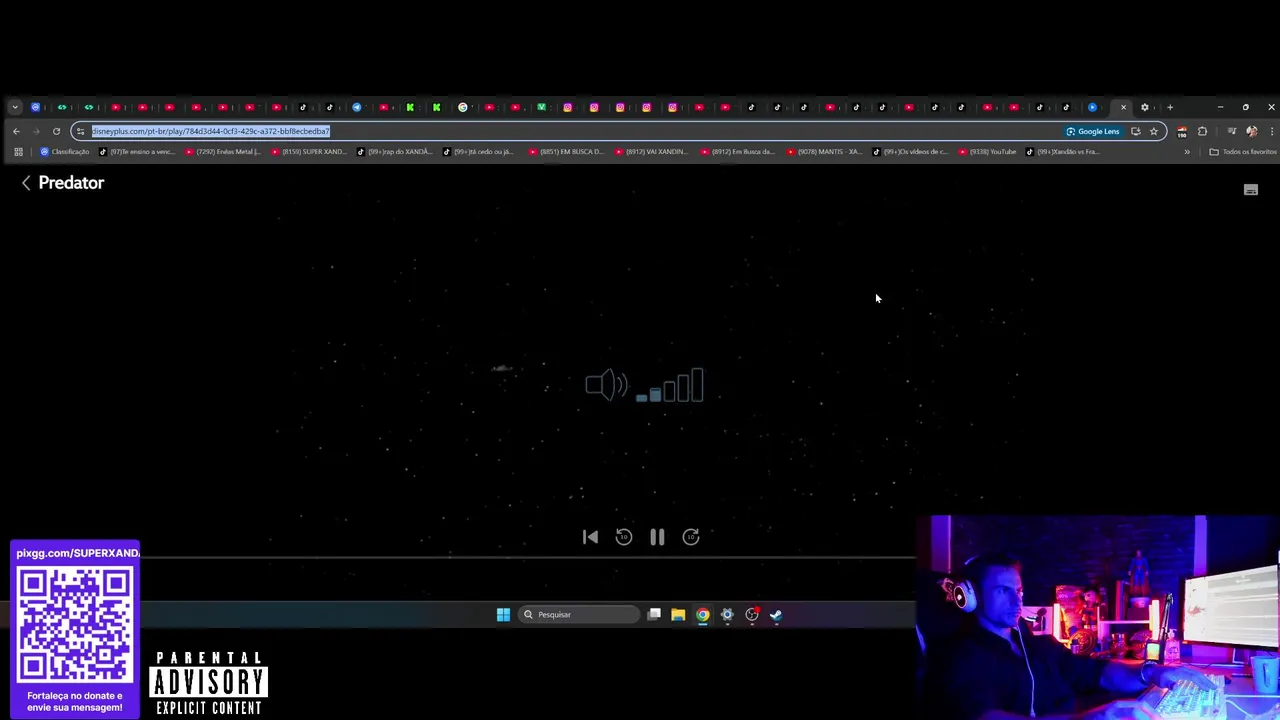The height and width of the screenshot is (720, 1280).
Task: Open the '(8851) EM BUSCA D...' bookmark
Action: pos(567,152)
